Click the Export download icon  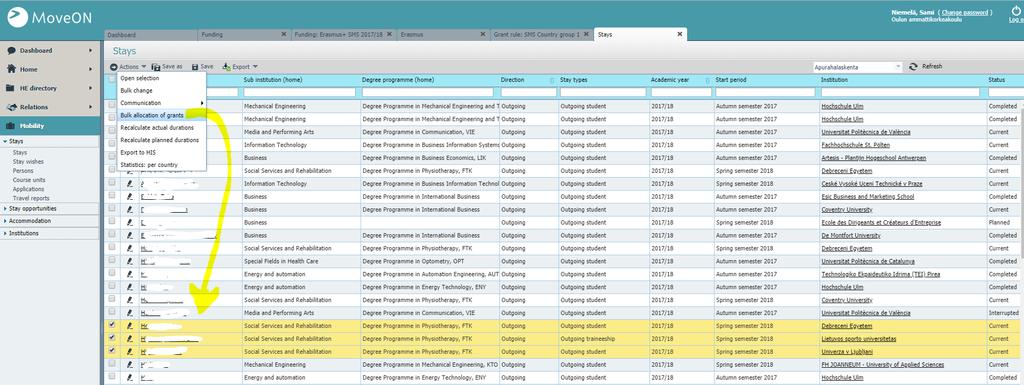point(227,67)
